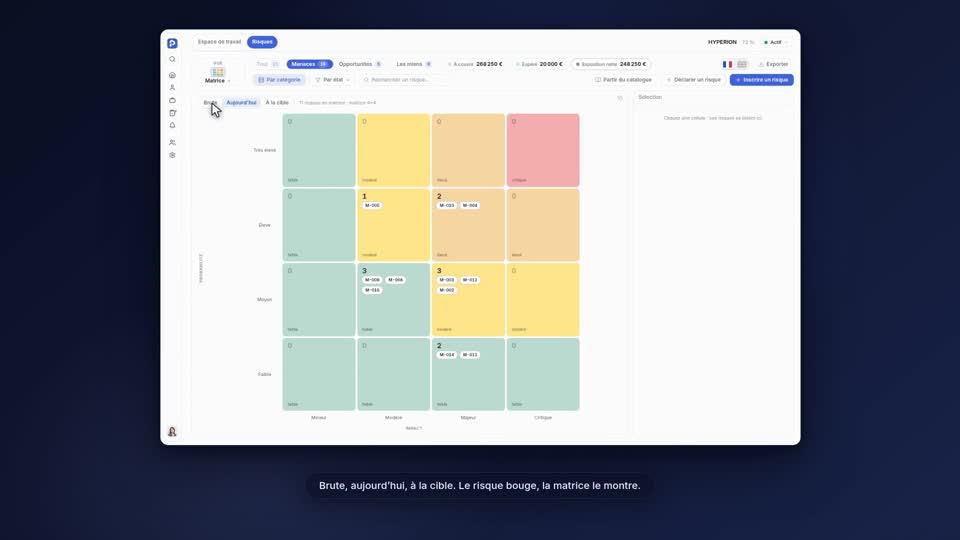Click the user avatar in the sidebar

pos(172,432)
